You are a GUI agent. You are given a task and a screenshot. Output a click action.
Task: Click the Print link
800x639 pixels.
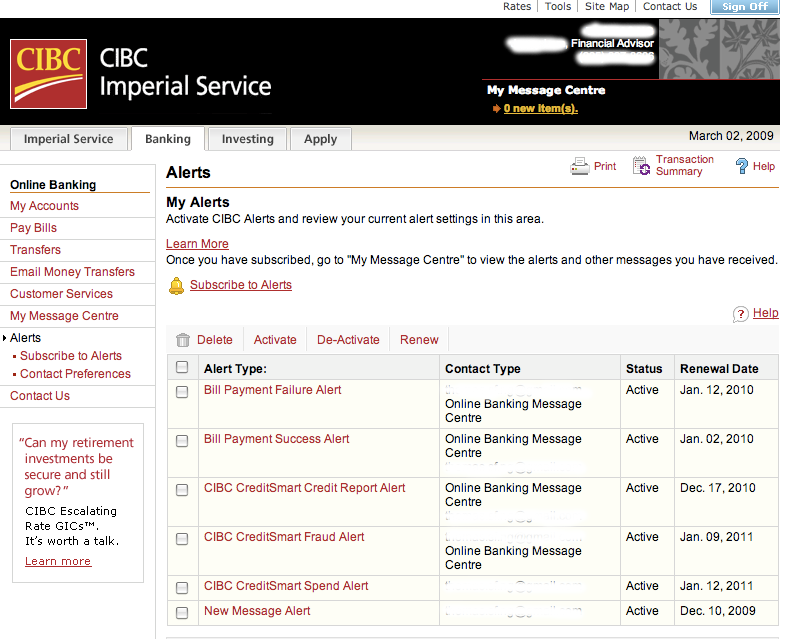[x=605, y=166]
